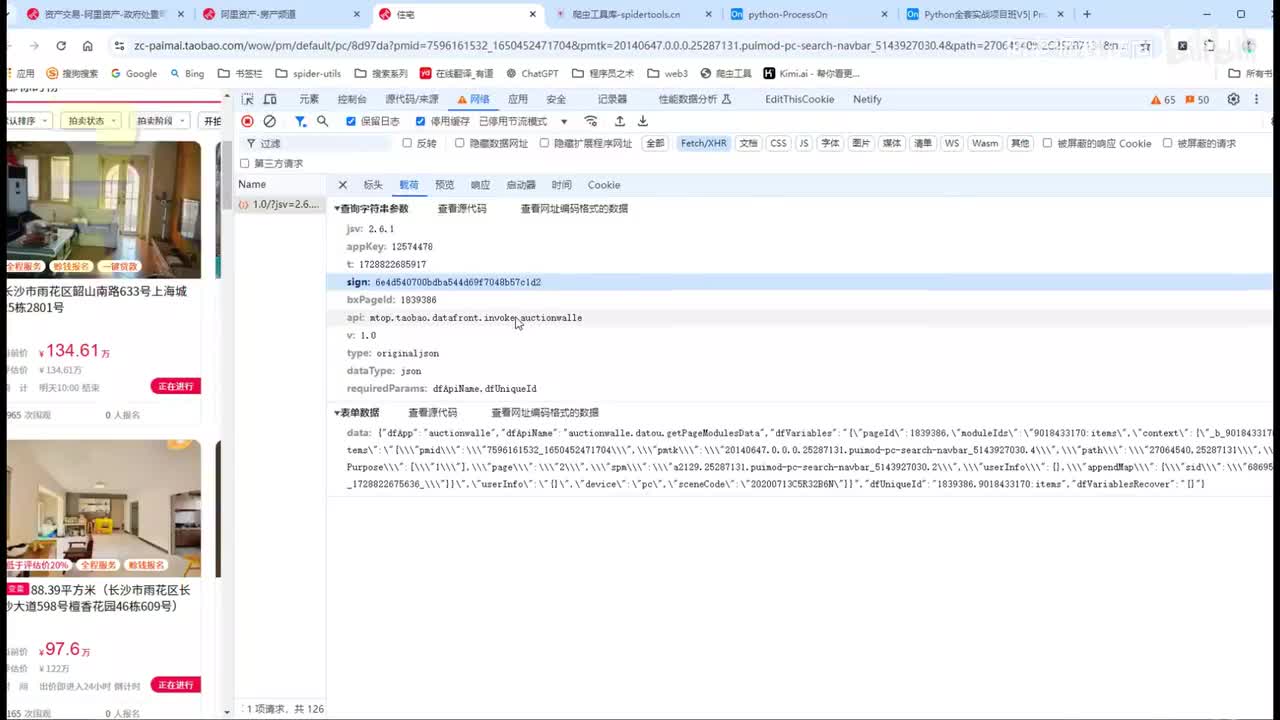
Task: Click the inspect element picker icon
Action: (x=247, y=99)
